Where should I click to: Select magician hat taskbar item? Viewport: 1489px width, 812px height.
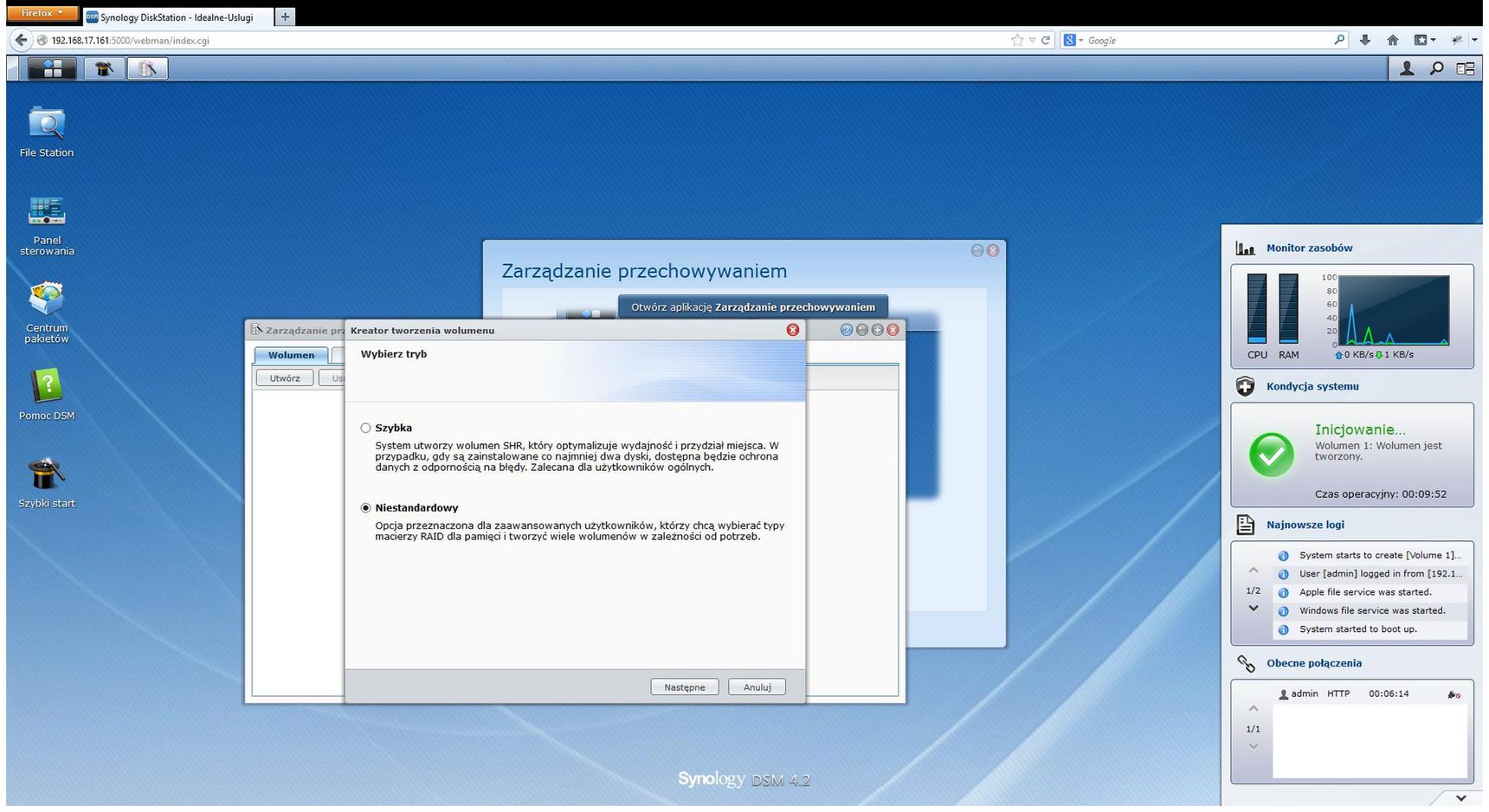pyautogui.click(x=104, y=68)
